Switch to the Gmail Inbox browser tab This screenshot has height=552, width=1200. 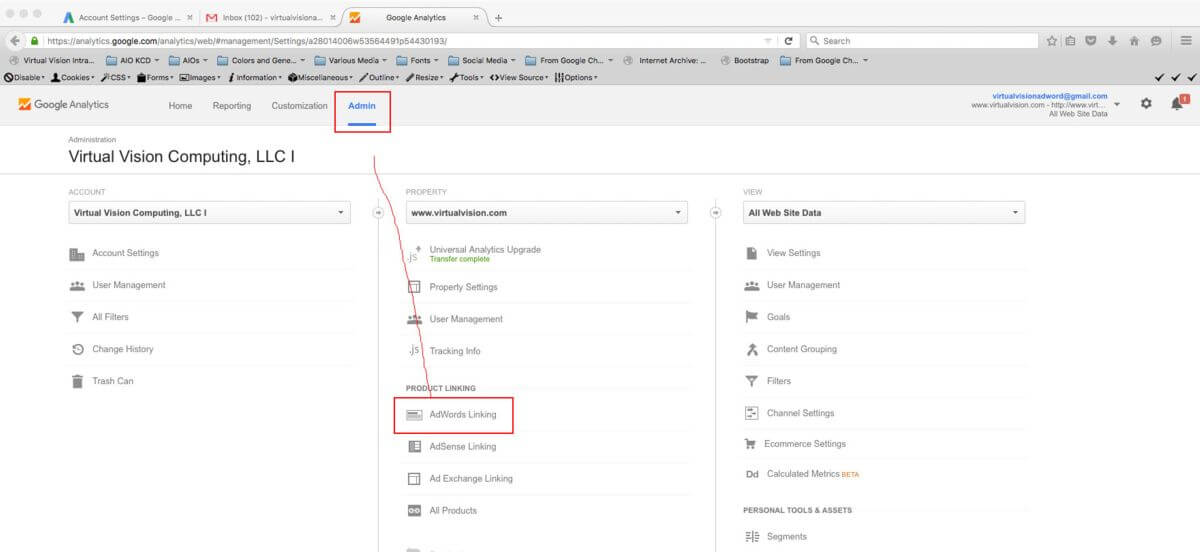[x=270, y=17]
